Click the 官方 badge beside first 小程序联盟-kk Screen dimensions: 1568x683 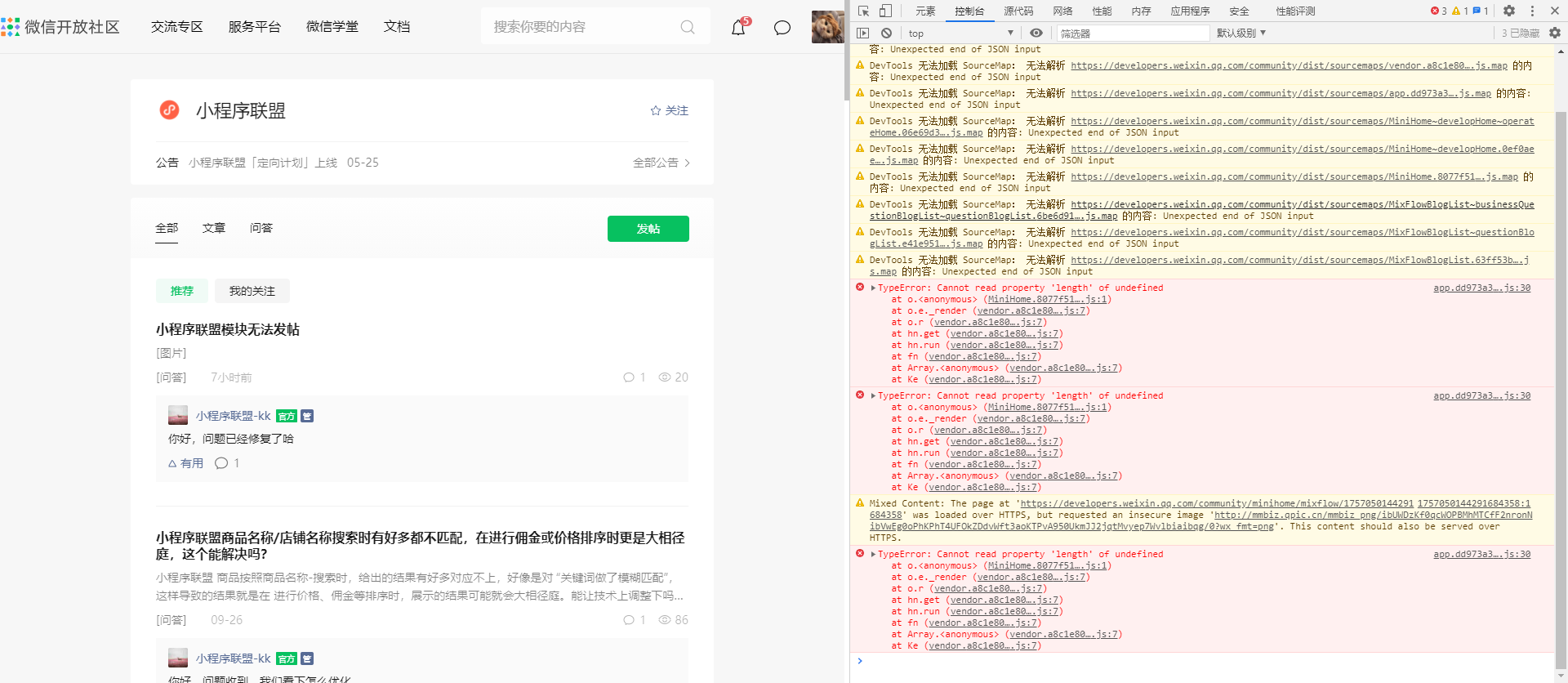pyautogui.click(x=287, y=417)
